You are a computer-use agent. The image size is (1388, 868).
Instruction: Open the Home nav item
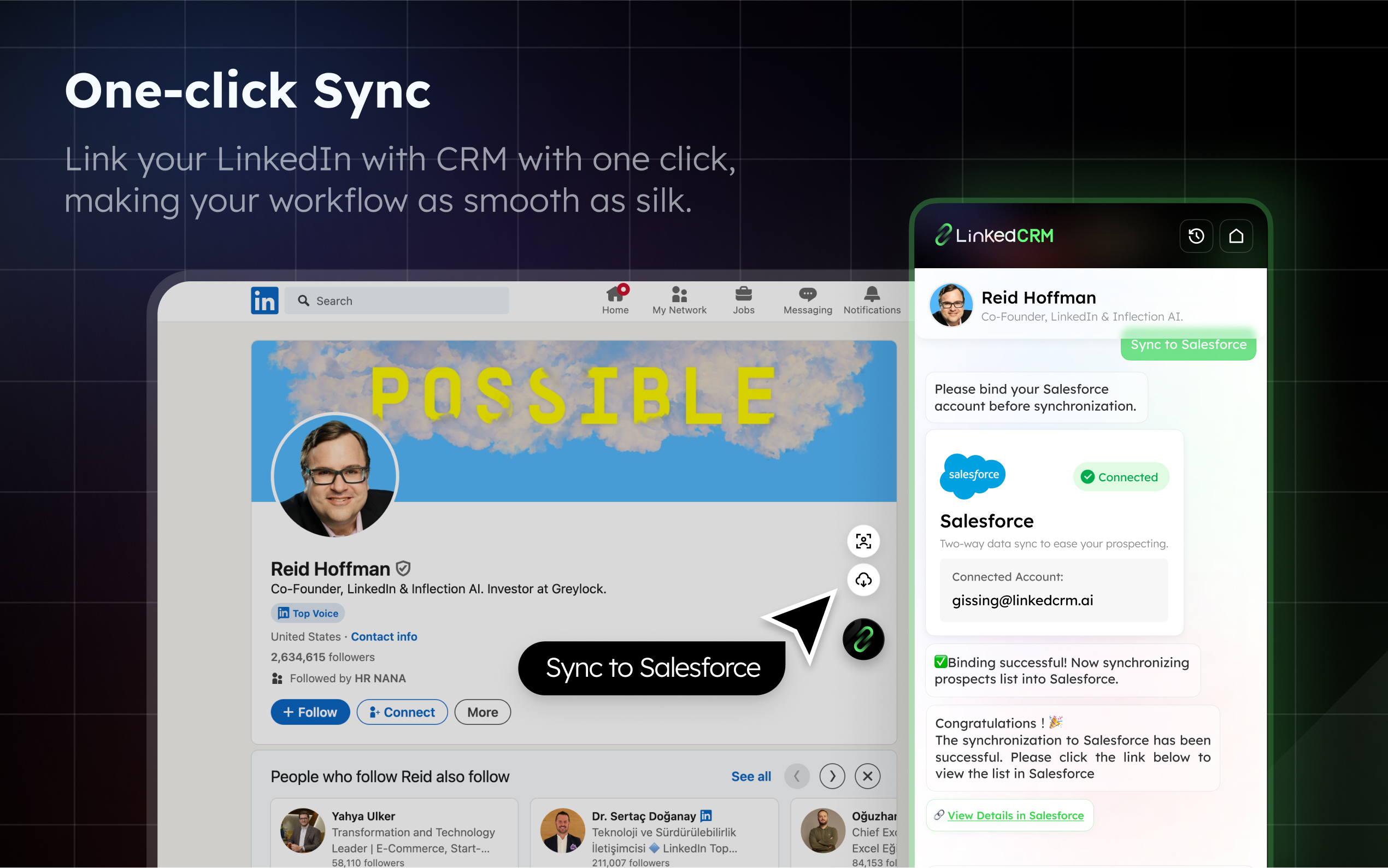(615, 300)
